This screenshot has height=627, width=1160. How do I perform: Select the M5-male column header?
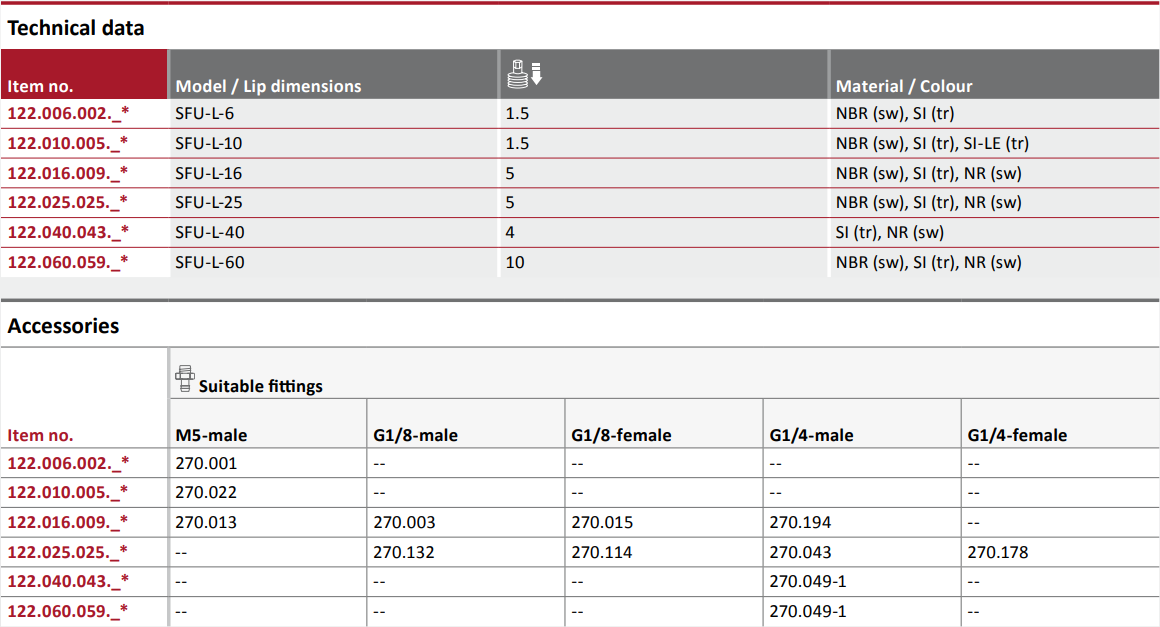pyautogui.click(x=211, y=435)
